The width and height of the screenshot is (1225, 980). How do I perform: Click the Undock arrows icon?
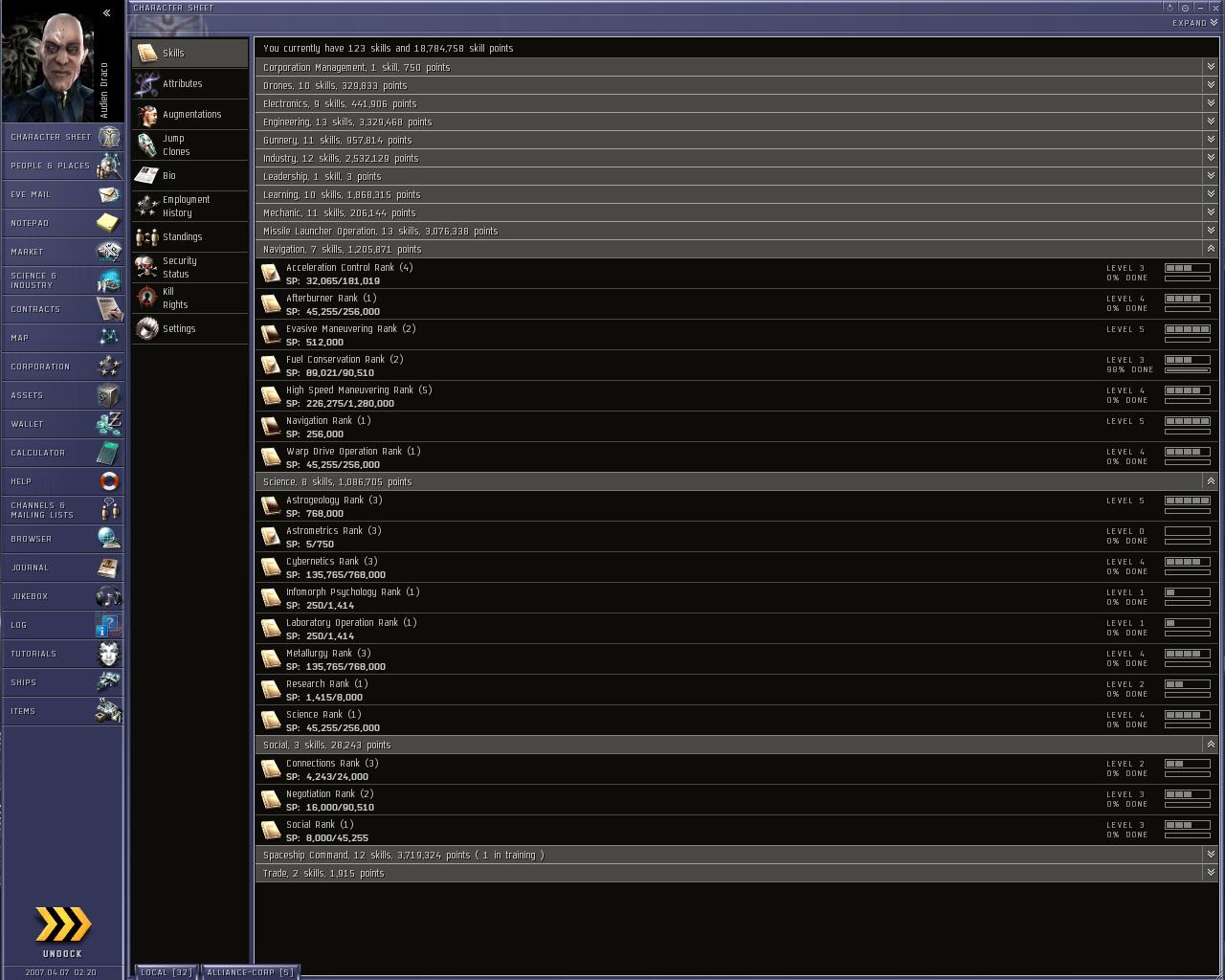coord(63,924)
